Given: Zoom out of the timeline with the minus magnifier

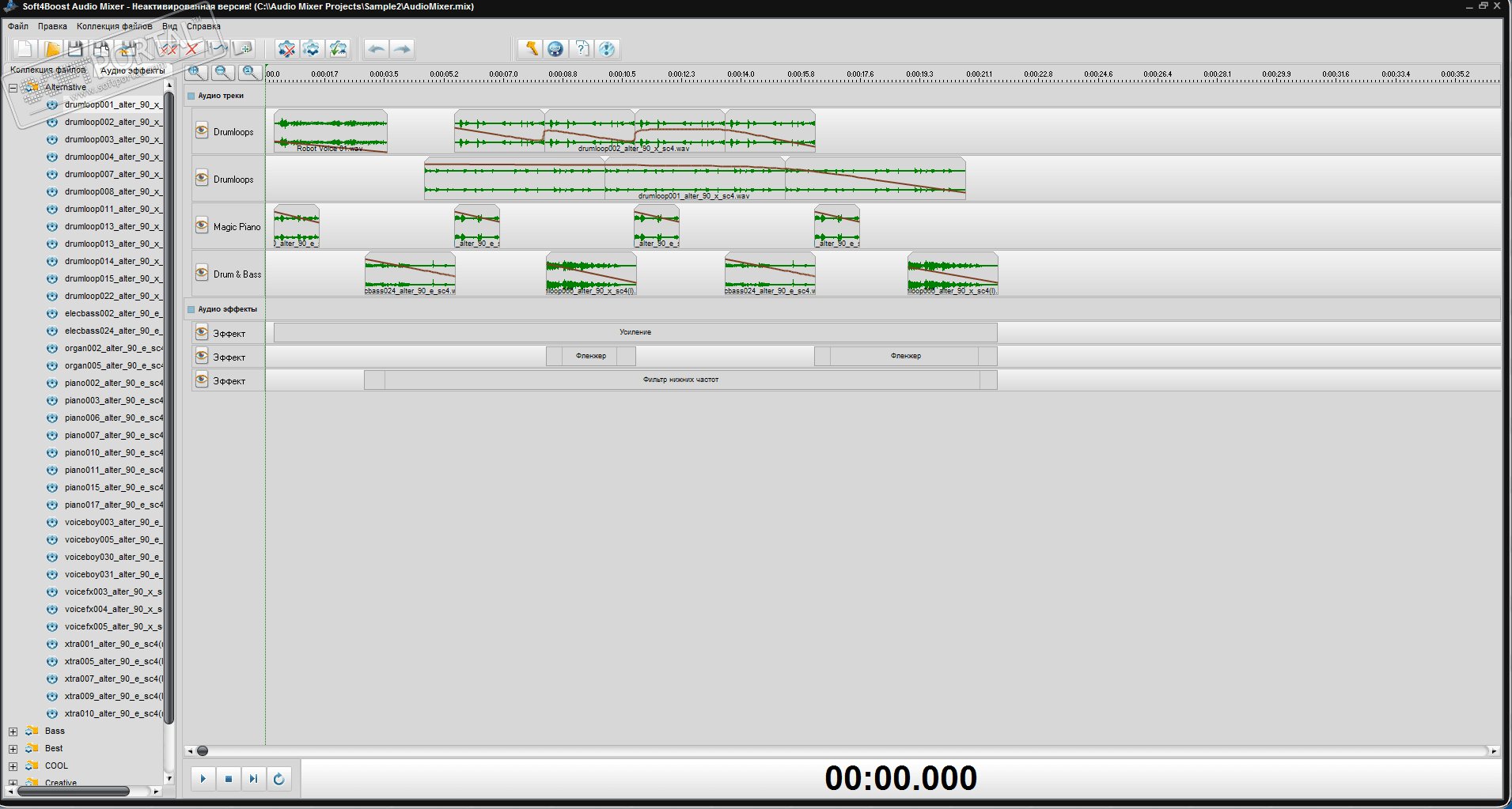Looking at the screenshot, I should (223, 73).
